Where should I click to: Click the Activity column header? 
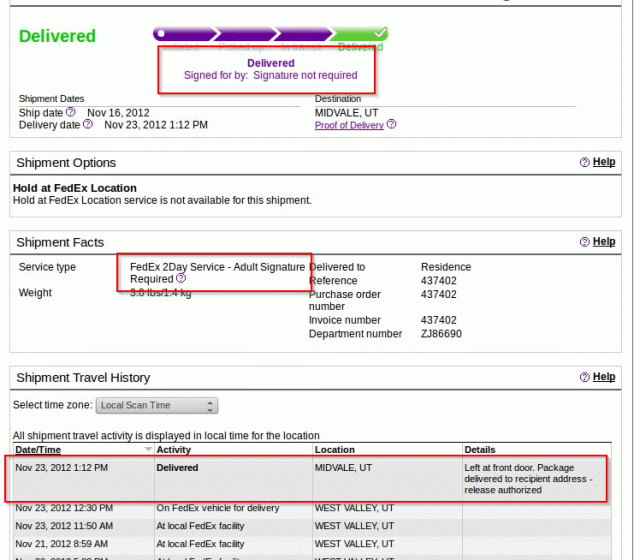[x=173, y=449]
